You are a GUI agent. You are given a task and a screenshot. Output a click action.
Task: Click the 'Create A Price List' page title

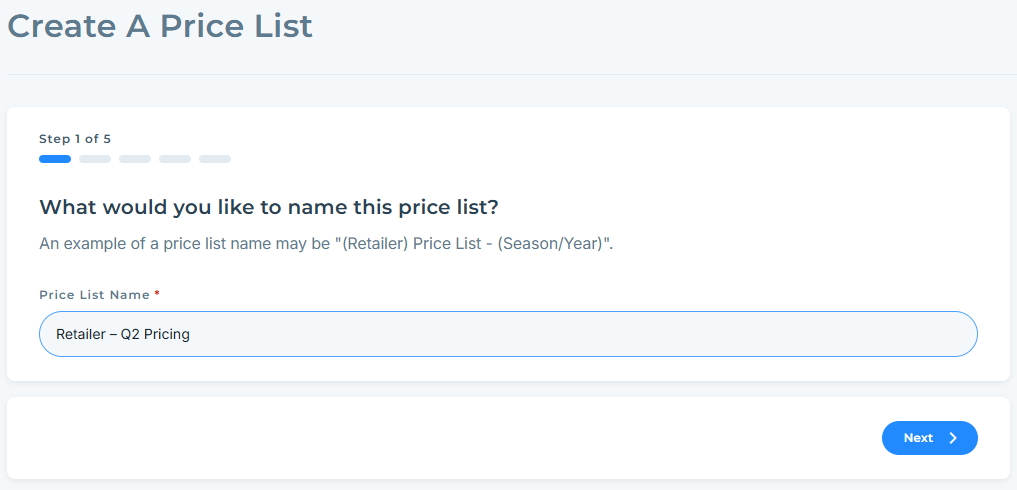pyautogui.click(x=160, y=26)
